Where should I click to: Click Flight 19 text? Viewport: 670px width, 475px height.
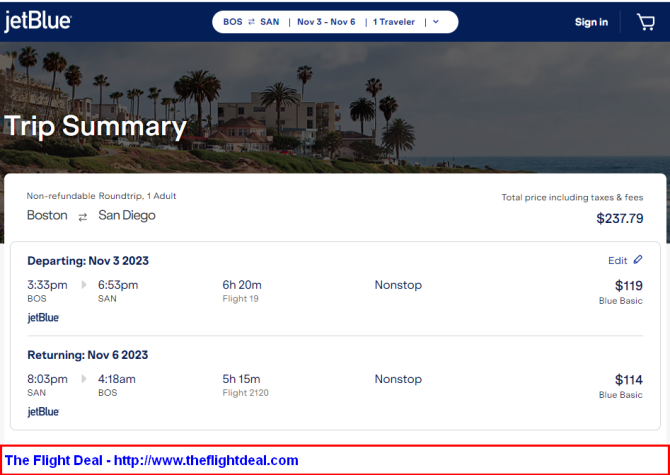pos(240,299)
